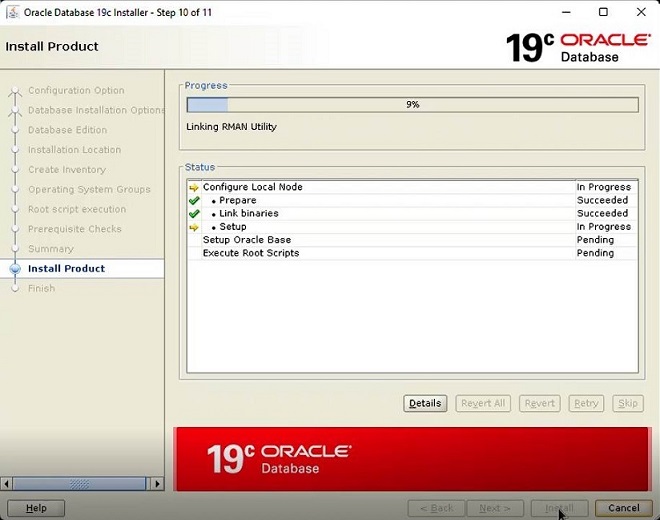Select the Summary step
This screenshot has width=660, height=520.
point(51,249)
